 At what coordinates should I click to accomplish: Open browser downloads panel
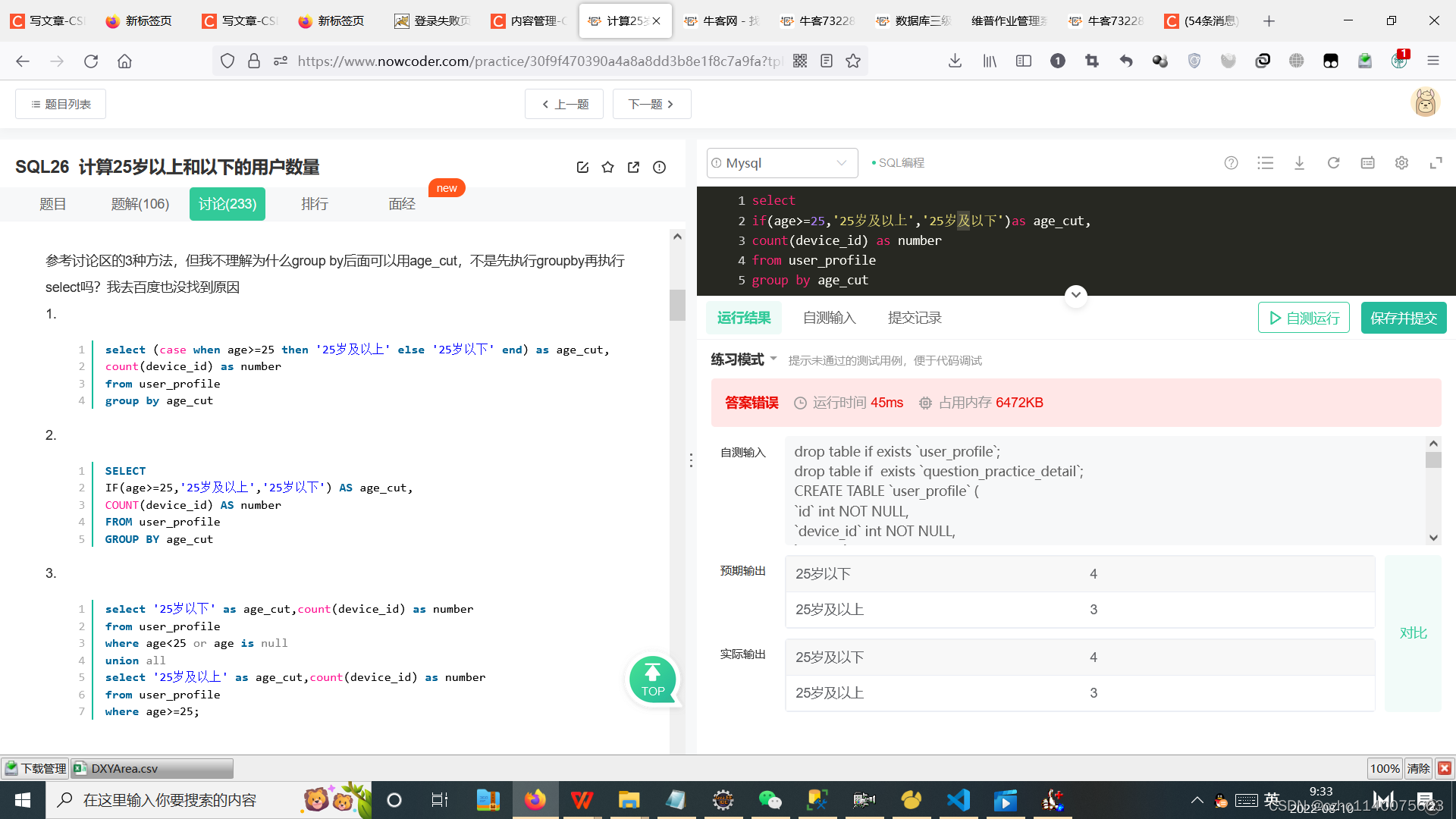[x=955, y=61]
